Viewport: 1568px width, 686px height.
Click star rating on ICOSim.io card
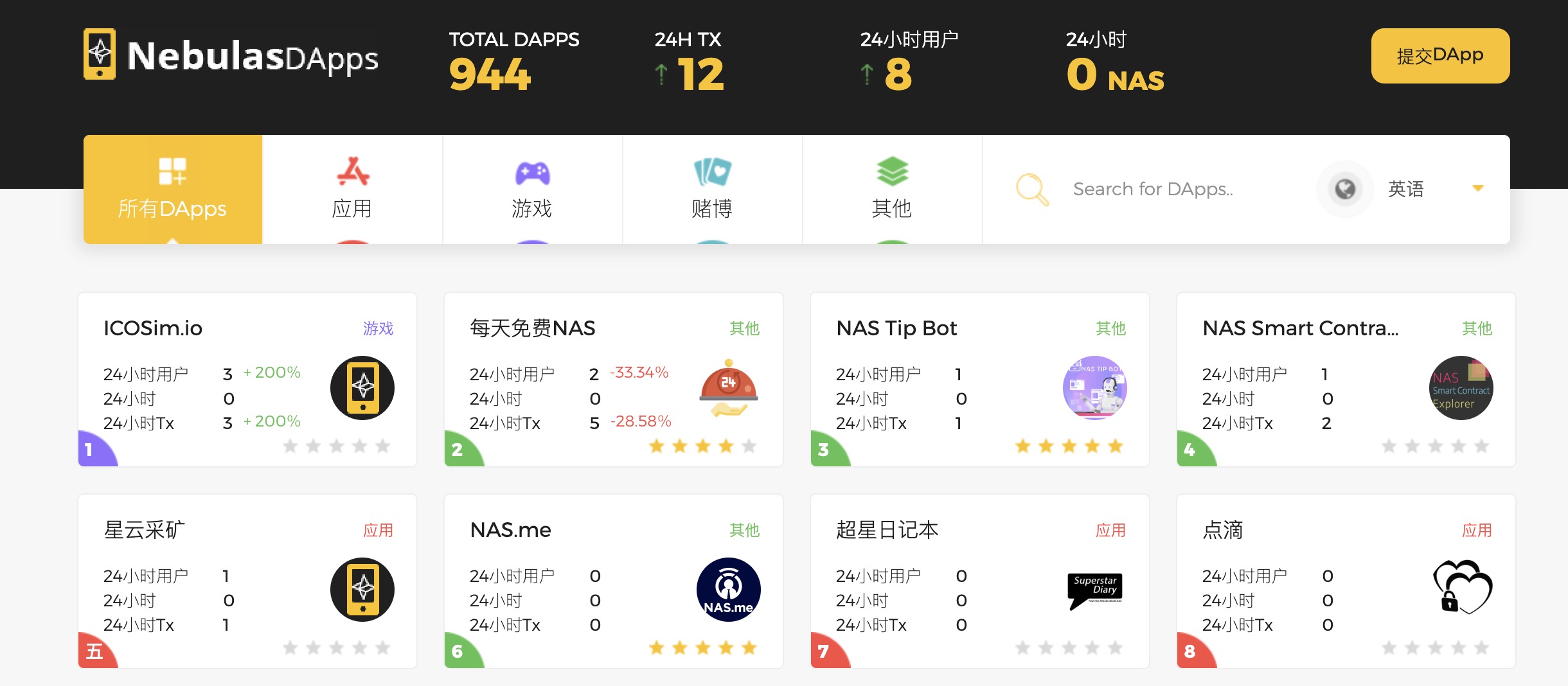337,446
